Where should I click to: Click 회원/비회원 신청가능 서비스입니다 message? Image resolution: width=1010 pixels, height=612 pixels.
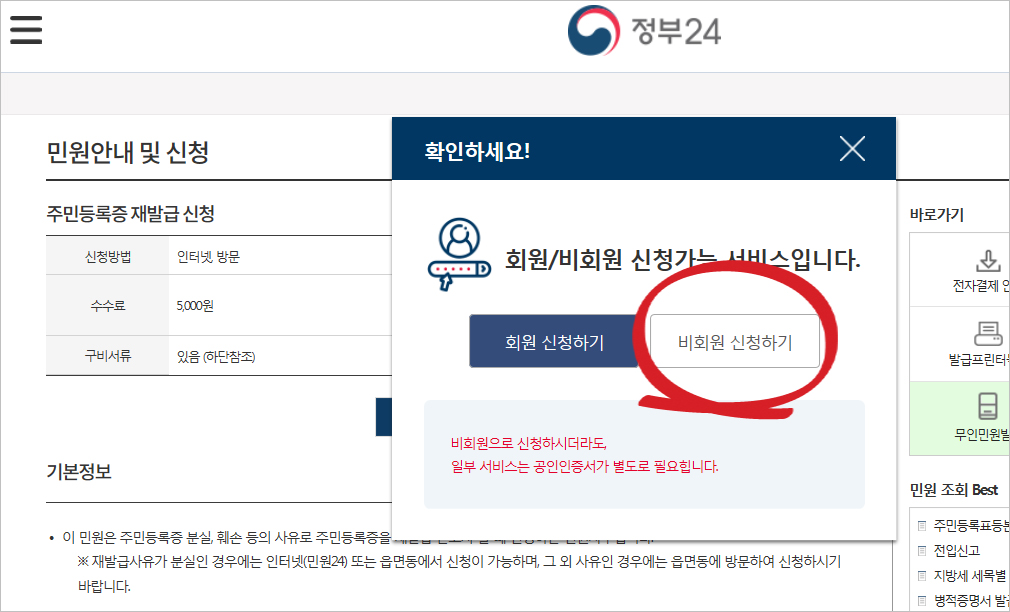(x=682, y=260)
